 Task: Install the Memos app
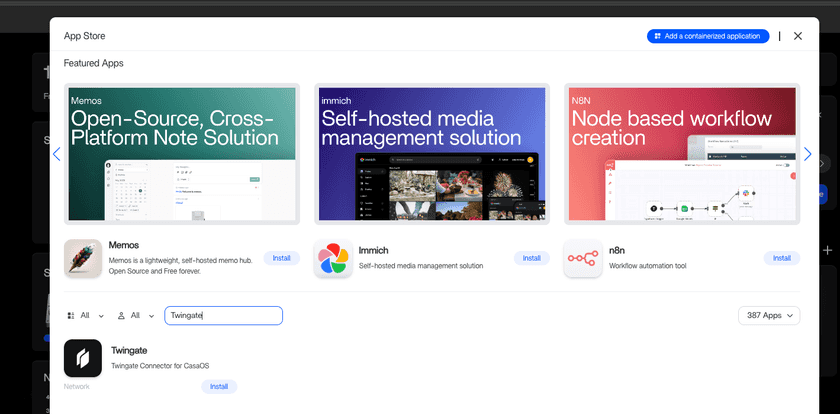pyautogui.click(x=281, y=258)
